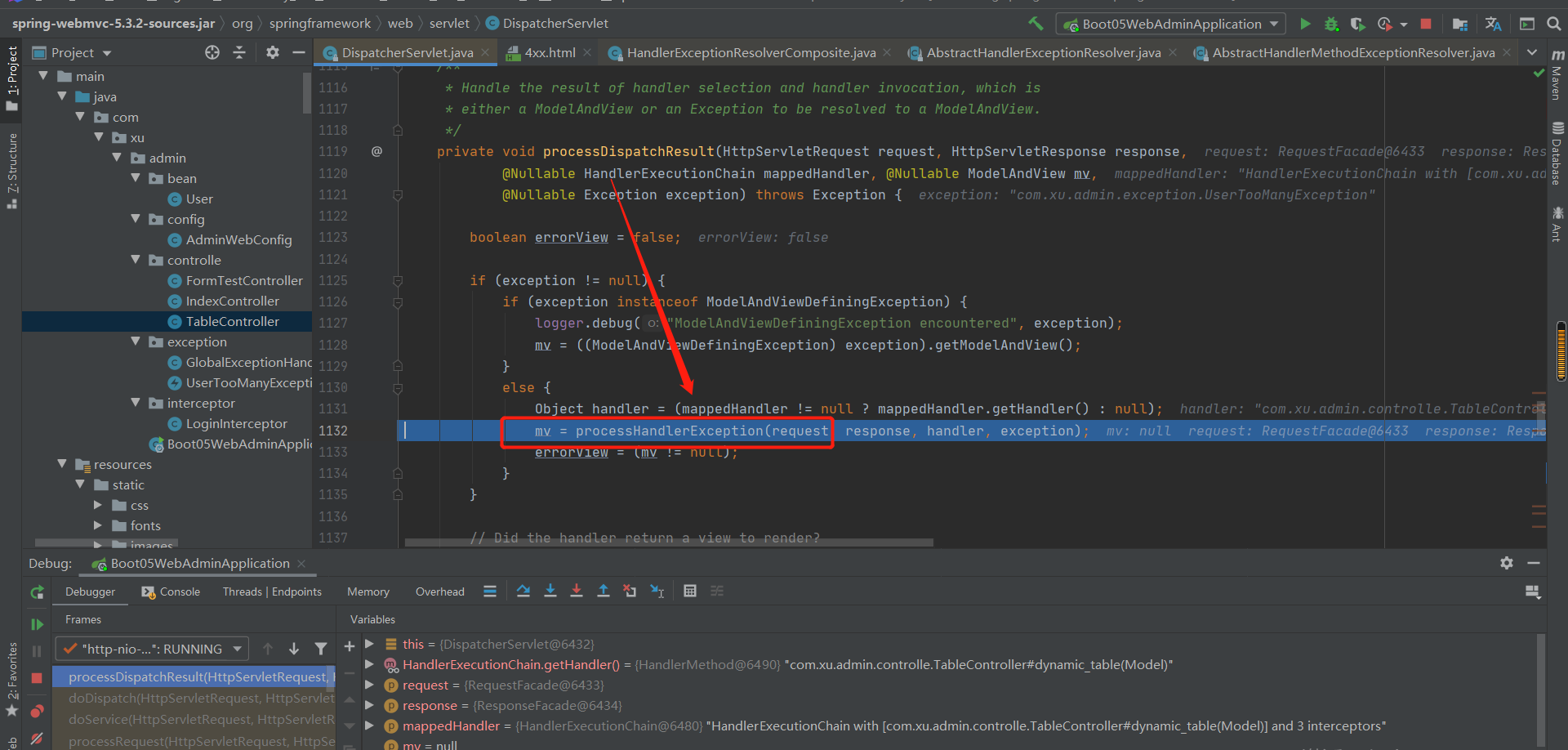Open the Memory debug tab
Screen dimensions: 1568x750
click(367, 592)
